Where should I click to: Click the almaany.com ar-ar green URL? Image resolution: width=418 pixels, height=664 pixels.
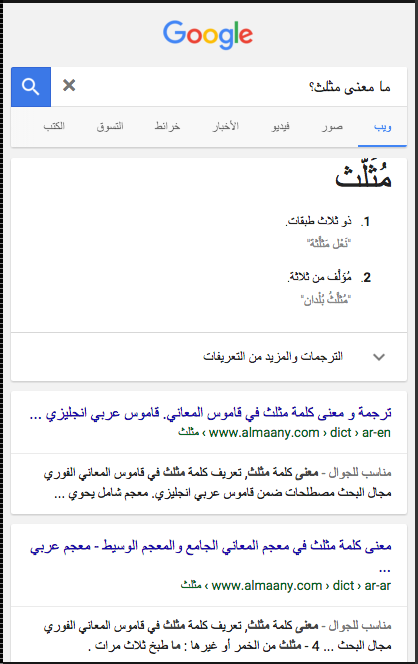[286, 585]
